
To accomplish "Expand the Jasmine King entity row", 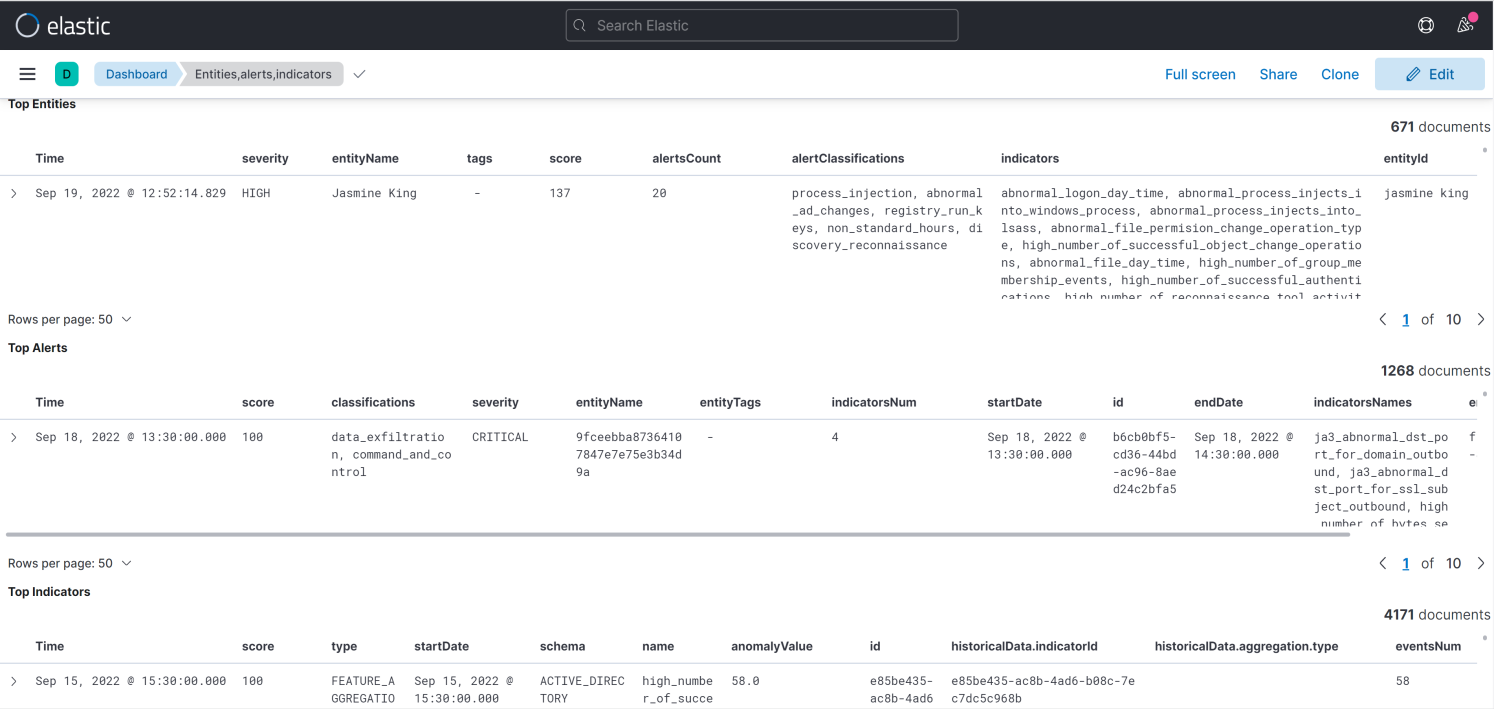I will click(x=13, y=192).
